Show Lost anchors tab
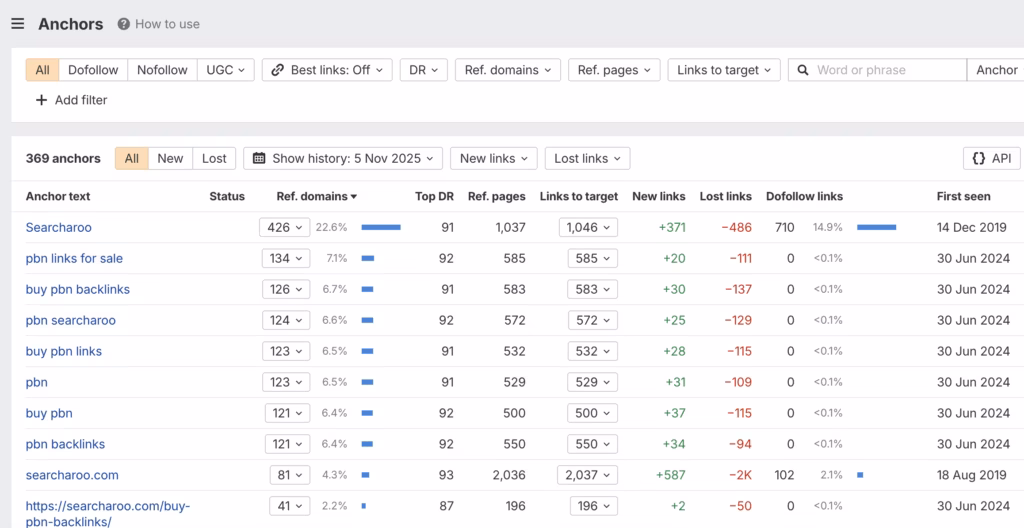The width and height of the screenshot is (1024, 528). (214, 158)
